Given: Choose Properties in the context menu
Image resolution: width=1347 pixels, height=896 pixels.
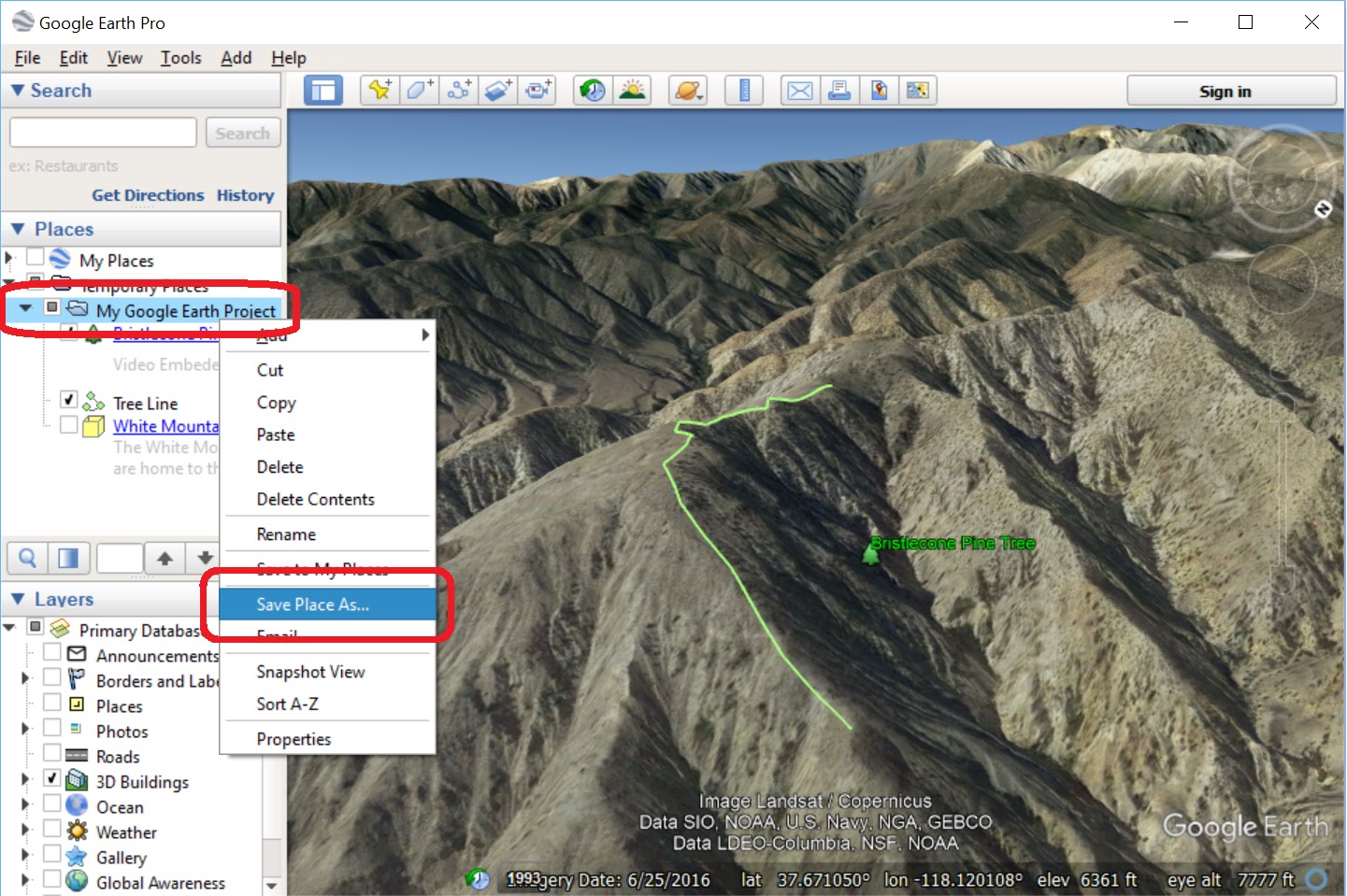Looking at the screenshot, I should point(328,739).
